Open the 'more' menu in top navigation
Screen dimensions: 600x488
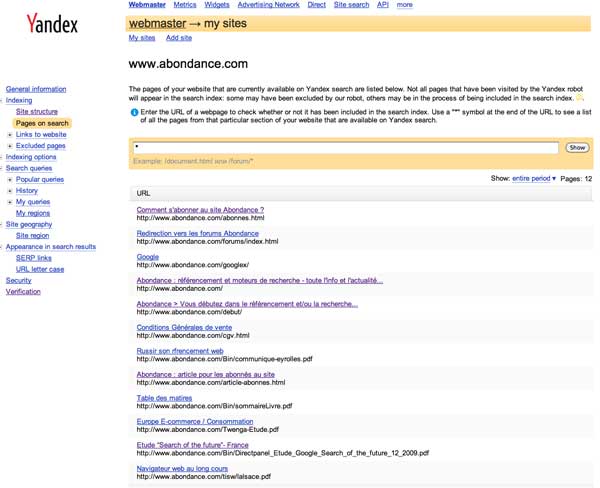[x=404, y=5]
